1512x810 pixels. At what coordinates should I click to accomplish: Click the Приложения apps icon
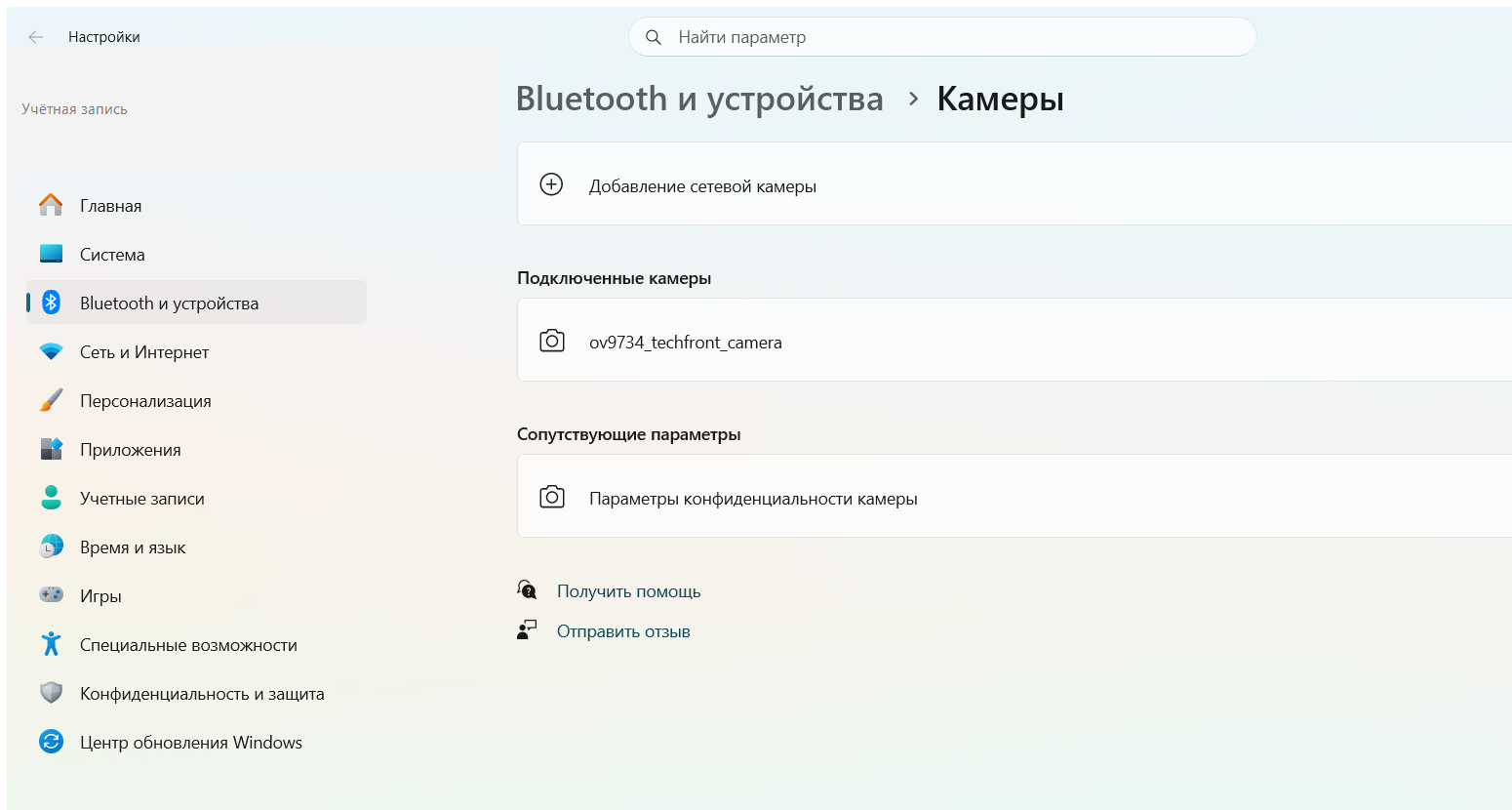tap(51, 449)
